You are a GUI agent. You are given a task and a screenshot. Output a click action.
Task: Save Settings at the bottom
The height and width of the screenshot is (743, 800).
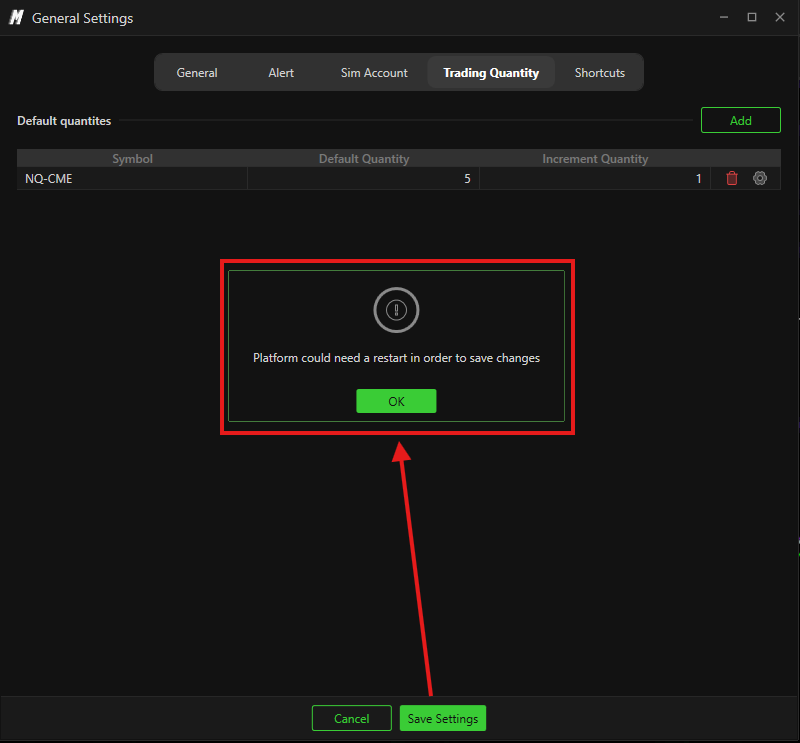tap(442, 719)
